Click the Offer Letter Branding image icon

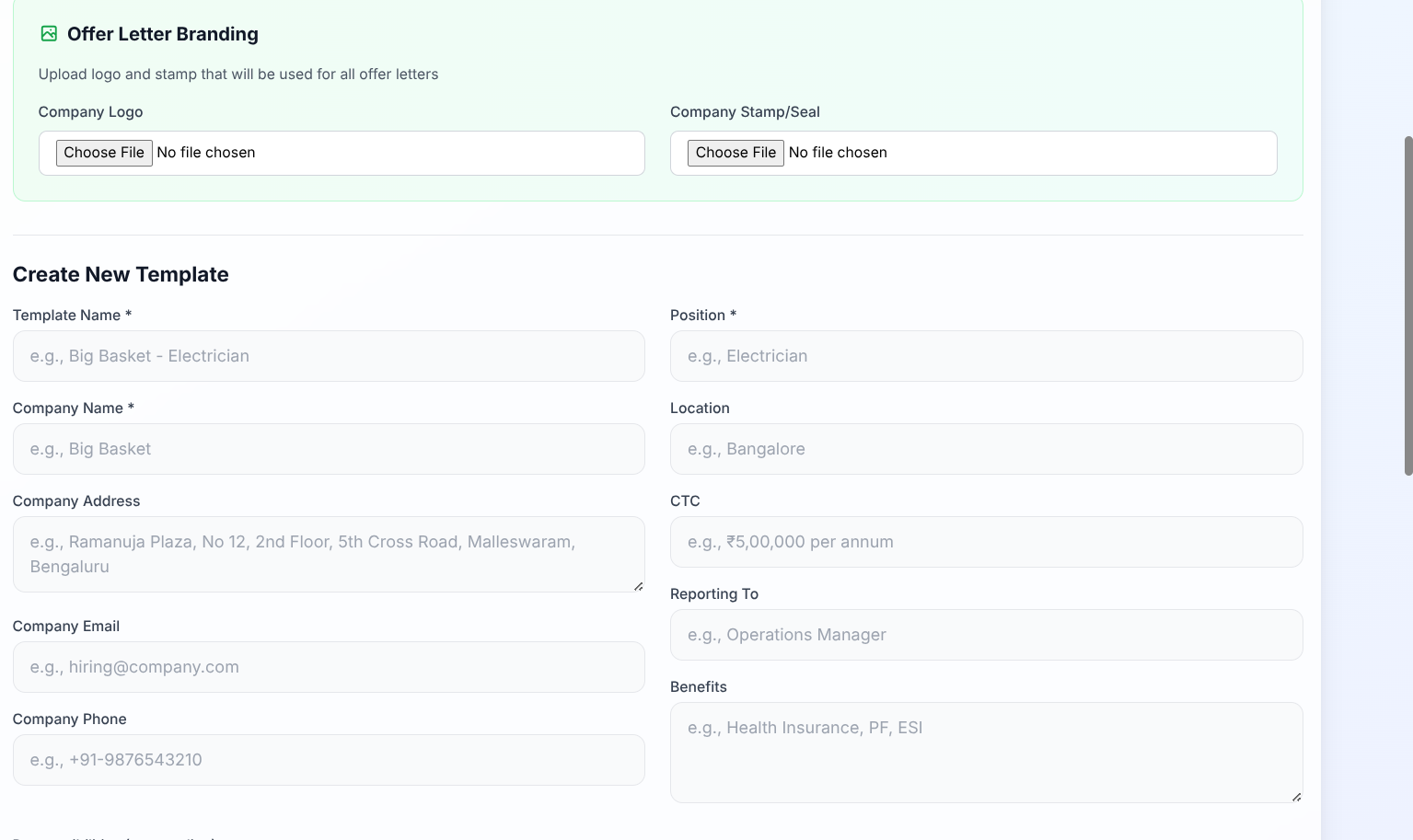(x=49, y=34)
